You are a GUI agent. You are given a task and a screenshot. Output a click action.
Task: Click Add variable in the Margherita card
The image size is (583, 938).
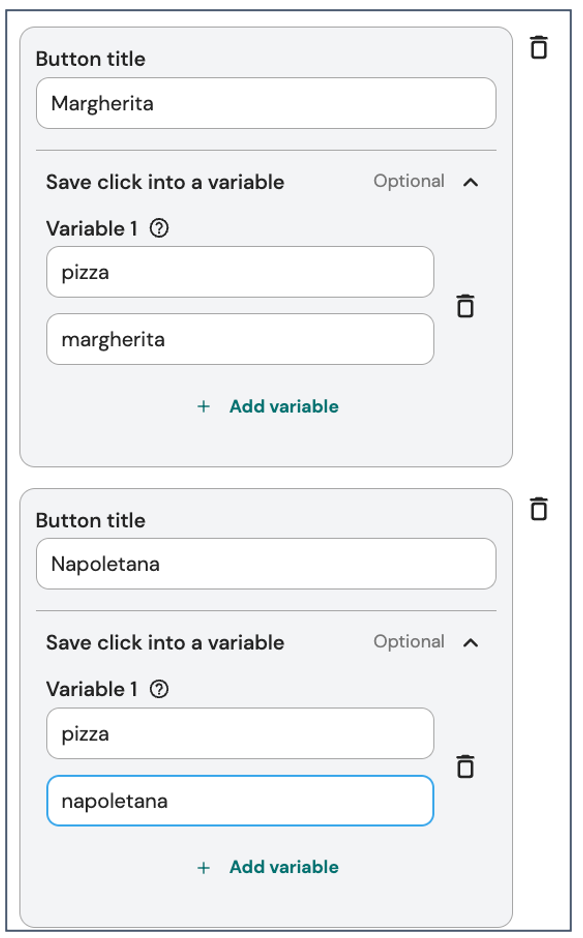click(x=284, y=407)
